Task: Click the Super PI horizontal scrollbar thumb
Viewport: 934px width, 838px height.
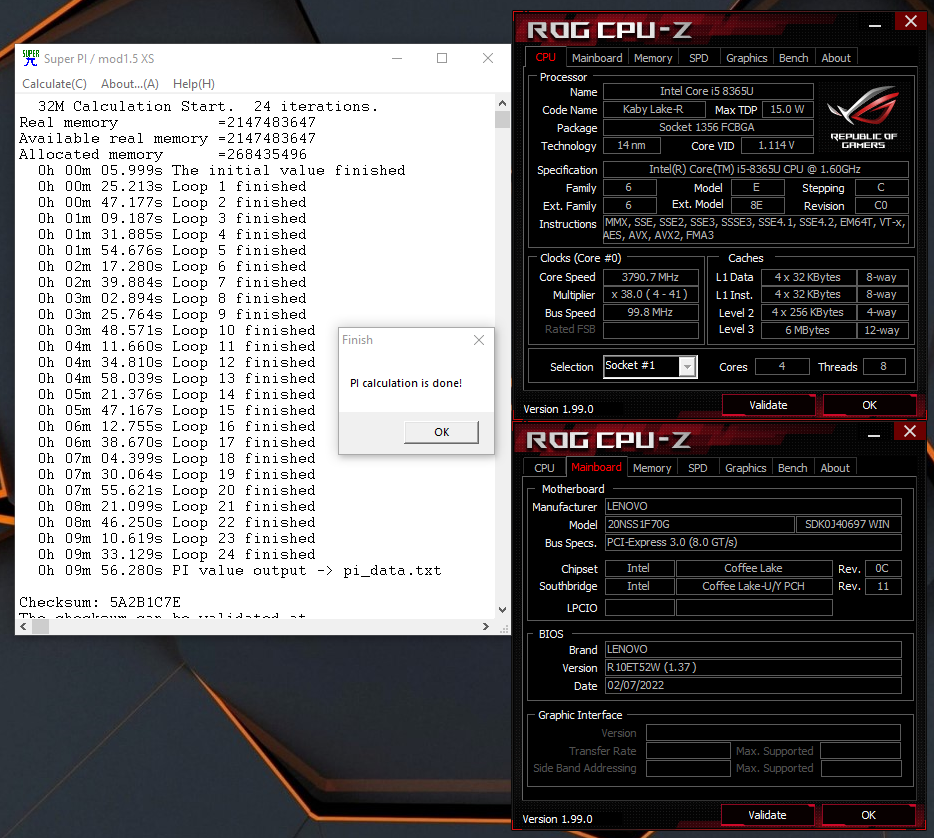Action: [40, 627]
